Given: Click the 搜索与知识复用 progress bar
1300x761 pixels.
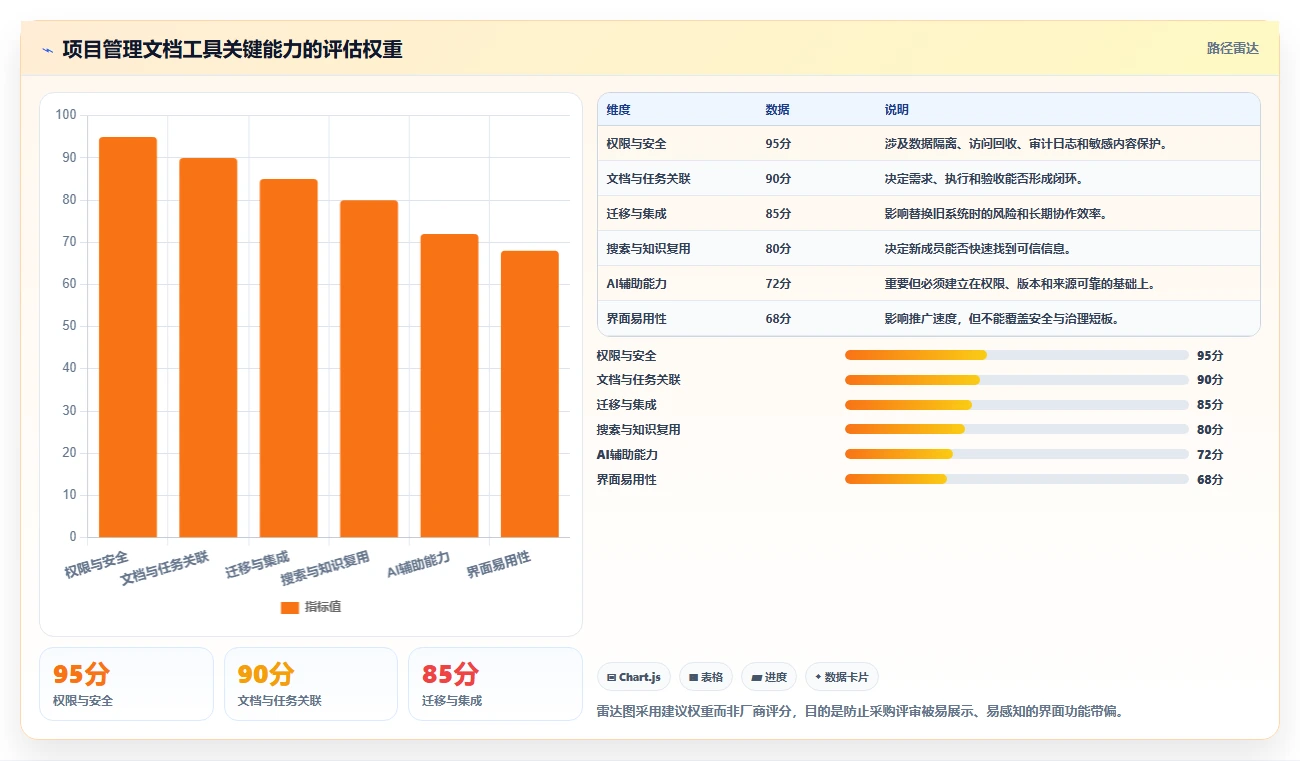Looking at the screenshot, I should tap(1017, 429).
